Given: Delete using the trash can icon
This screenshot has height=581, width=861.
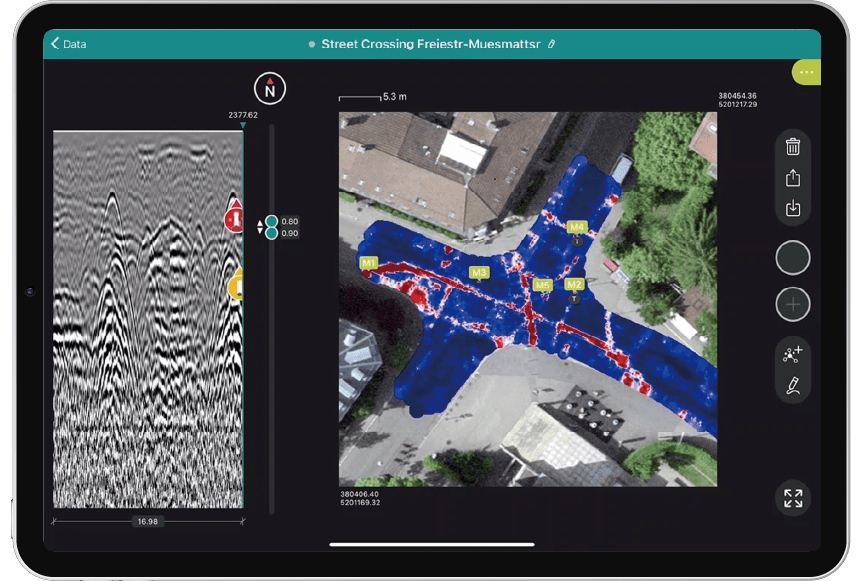Looking at the screenshot, I should (x=793, y=147).
